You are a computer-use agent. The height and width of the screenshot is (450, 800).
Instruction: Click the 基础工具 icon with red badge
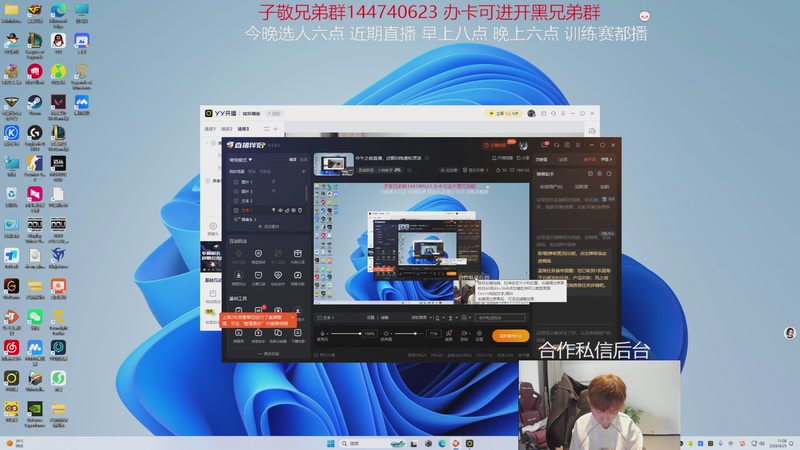pos(258,310)
